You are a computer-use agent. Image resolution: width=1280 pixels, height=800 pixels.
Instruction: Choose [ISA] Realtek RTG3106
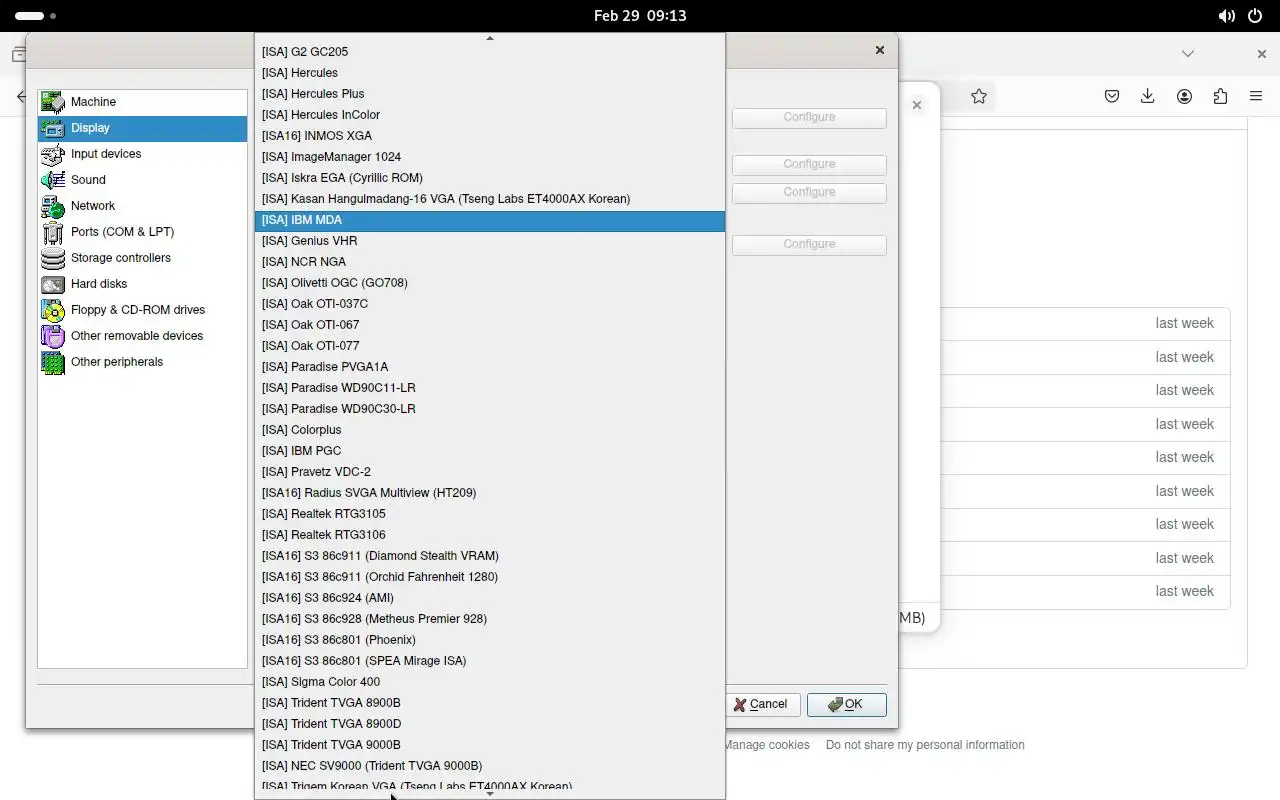tap(490, 535)
